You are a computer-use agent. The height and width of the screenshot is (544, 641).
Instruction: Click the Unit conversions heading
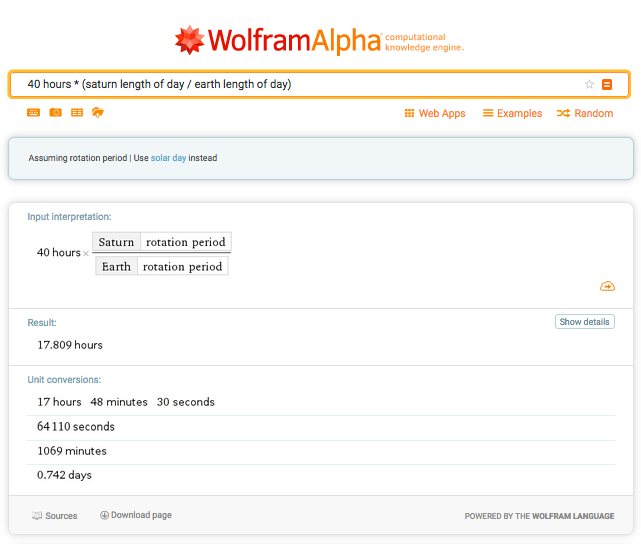click(x=64, y=380)
